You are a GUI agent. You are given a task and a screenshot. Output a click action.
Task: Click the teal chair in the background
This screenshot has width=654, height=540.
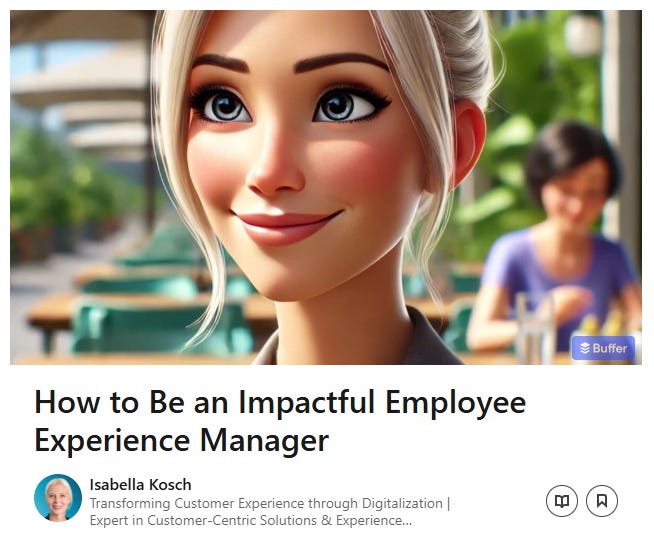[161, 327]
